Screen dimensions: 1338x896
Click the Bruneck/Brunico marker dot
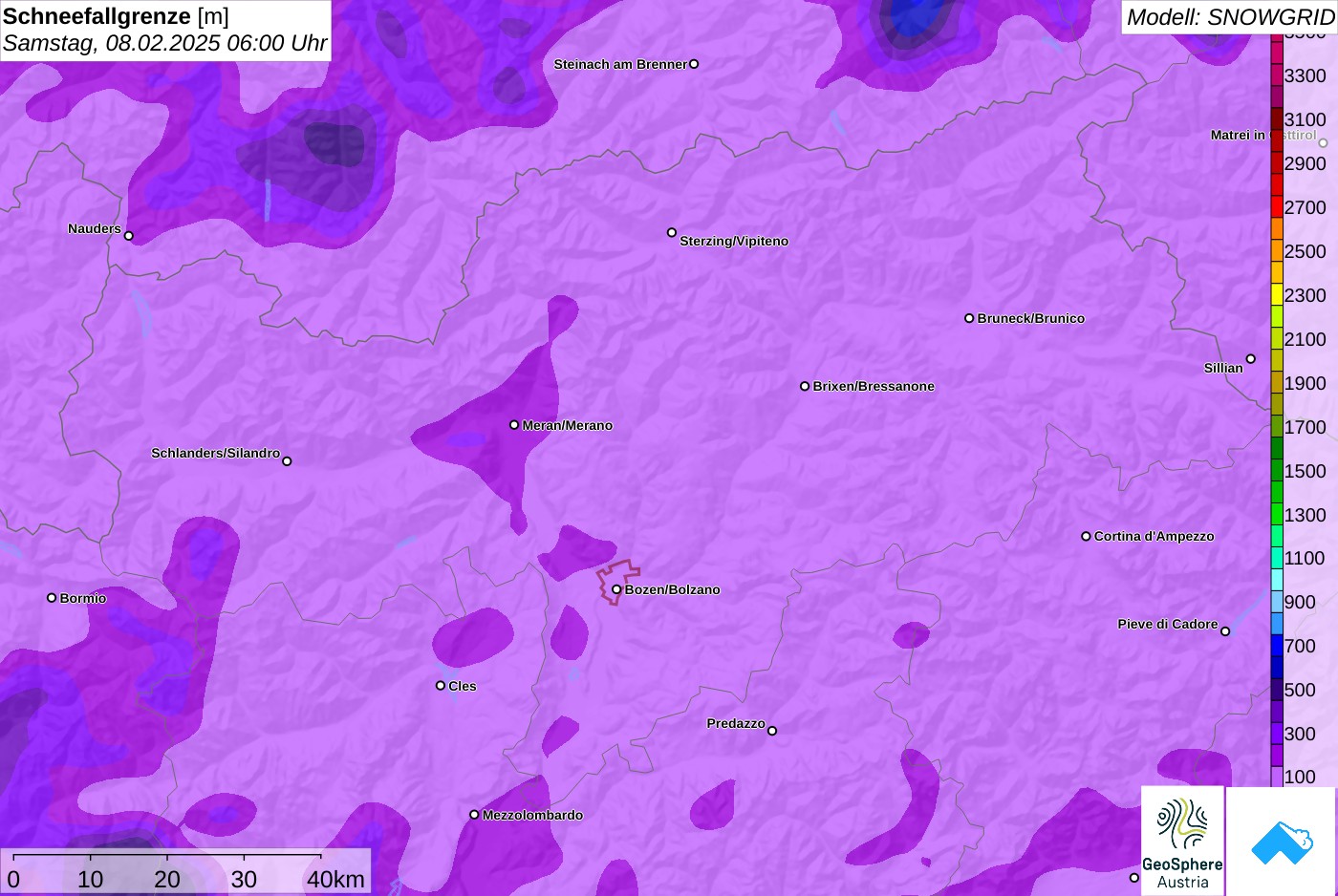969,318
